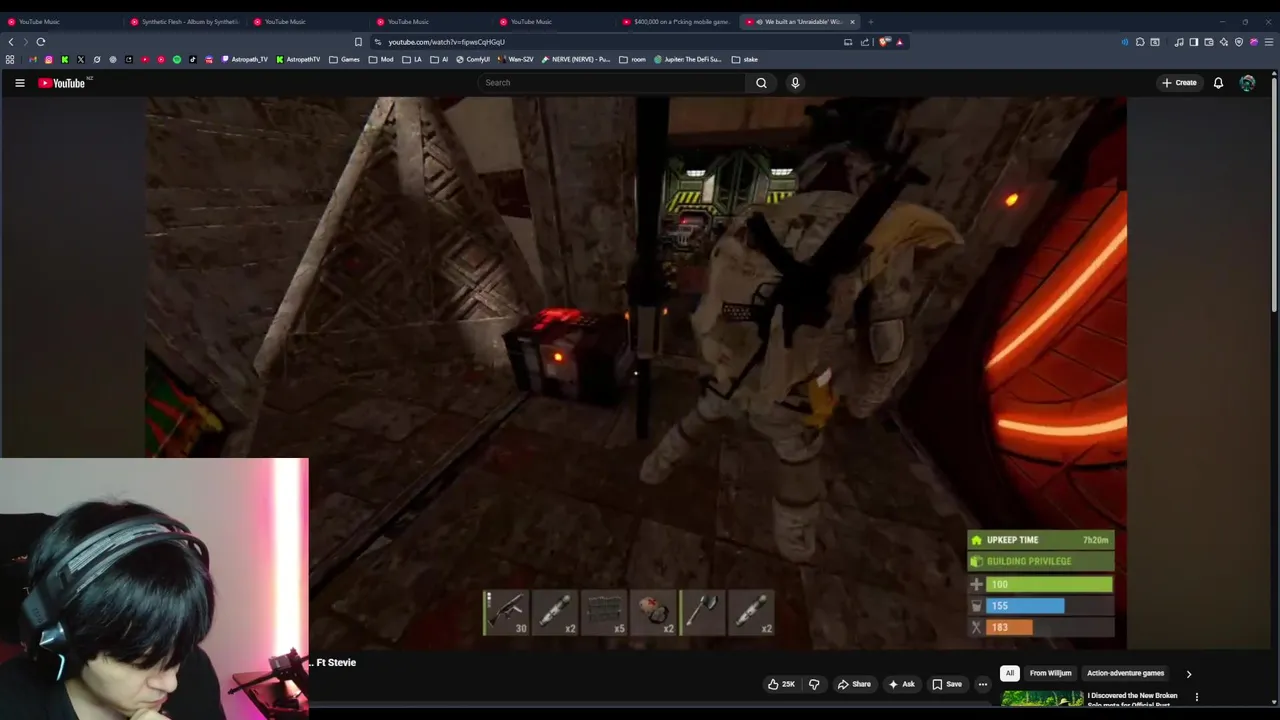
Task: Open YouTube notifications bell
Action: [x=1218, y=83]
